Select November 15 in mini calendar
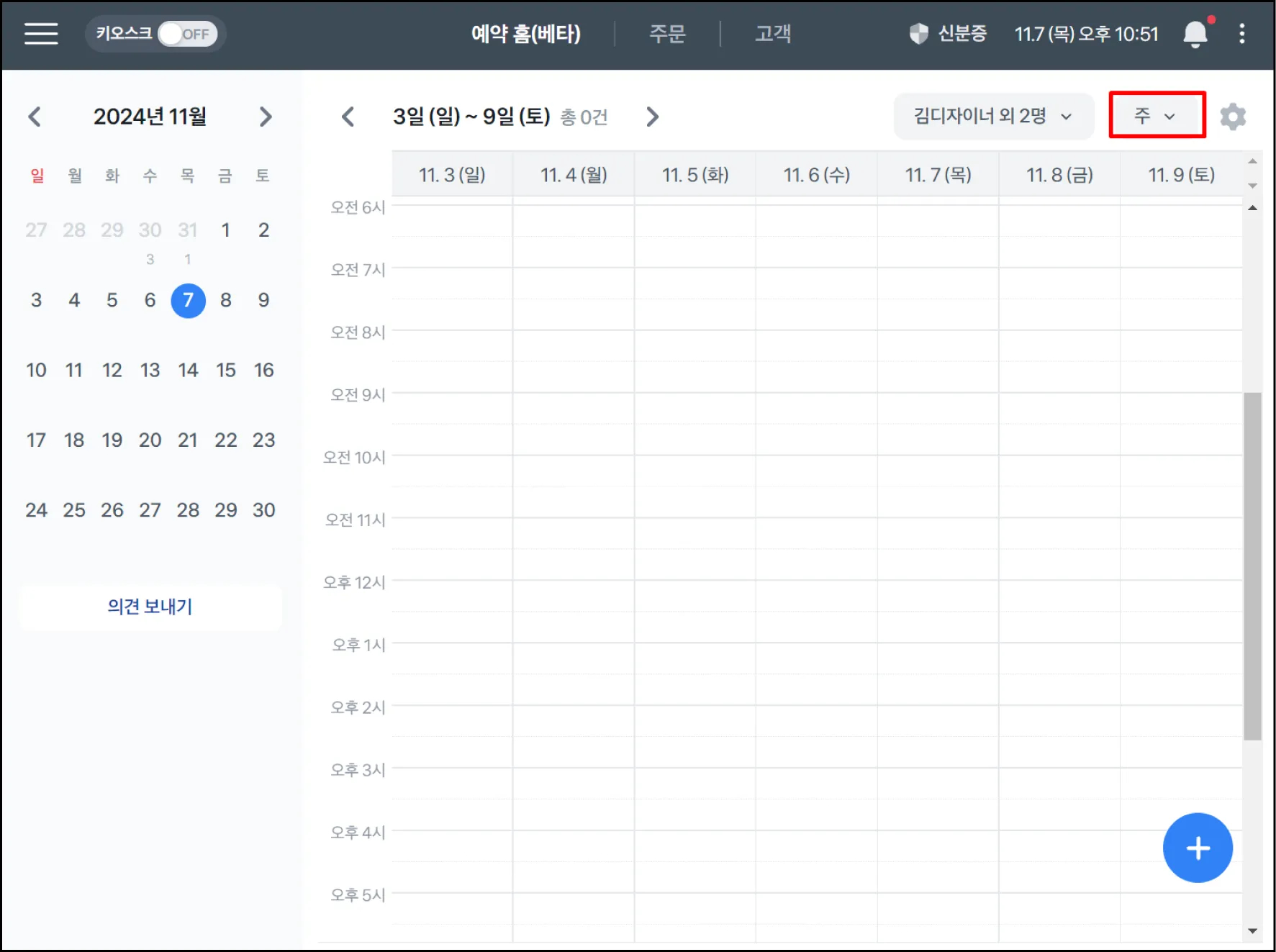 226,371
